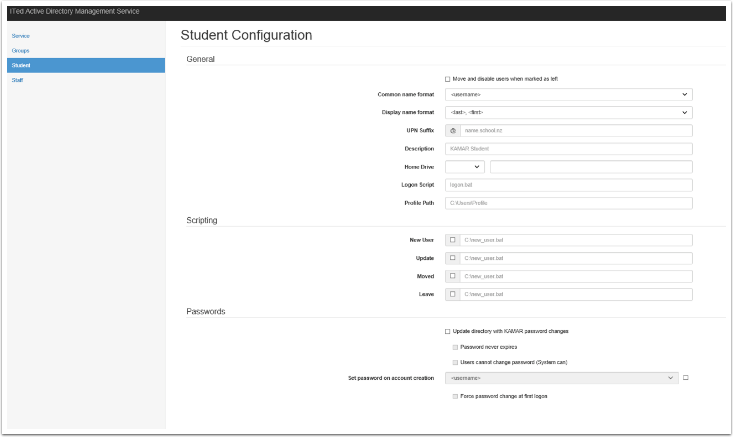733x437 pixels.
Task: Select the Student item in the sidebar
Action: click(x=21, y=65)
